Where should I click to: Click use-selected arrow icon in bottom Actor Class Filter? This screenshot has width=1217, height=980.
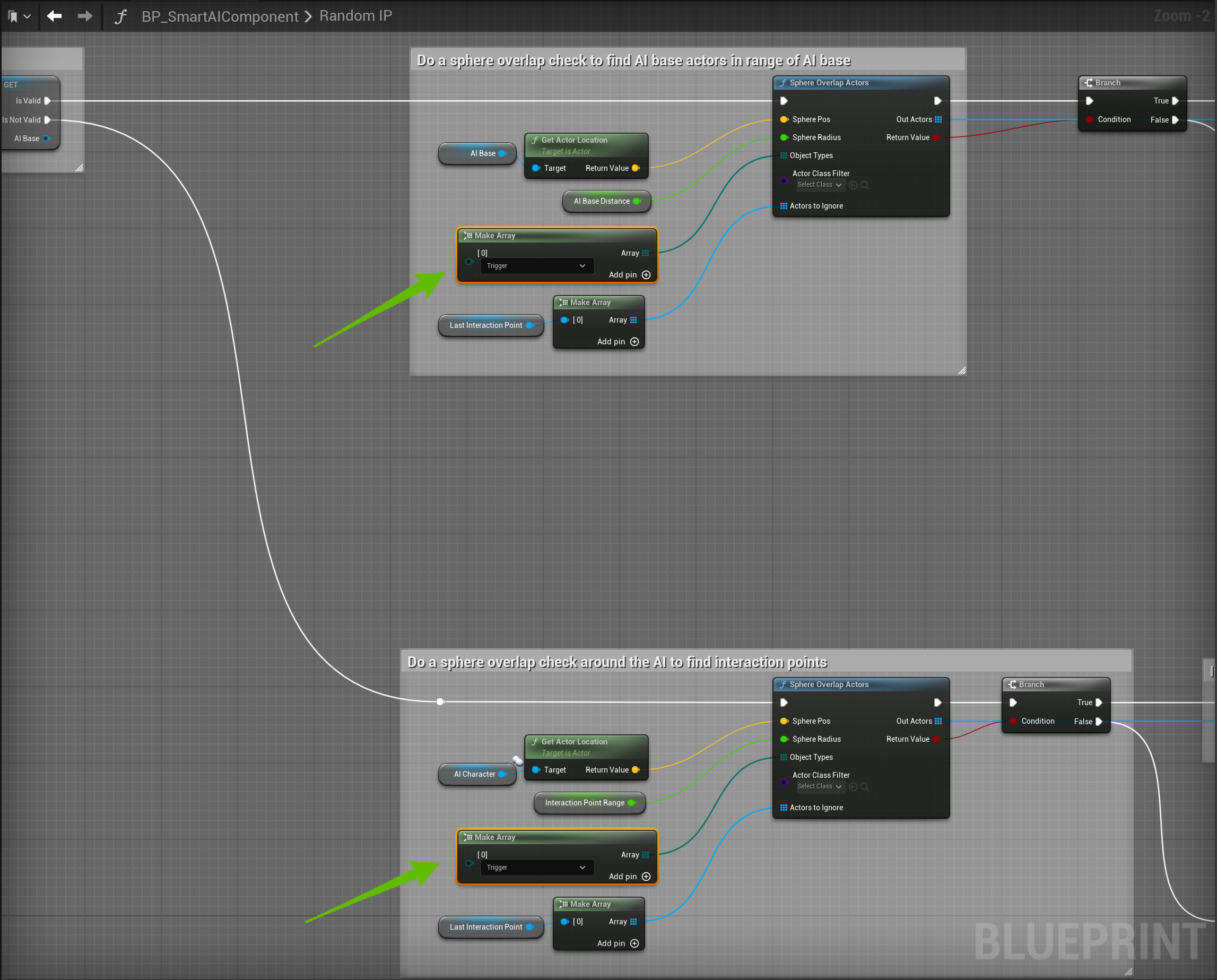click(x=853, y=787)
